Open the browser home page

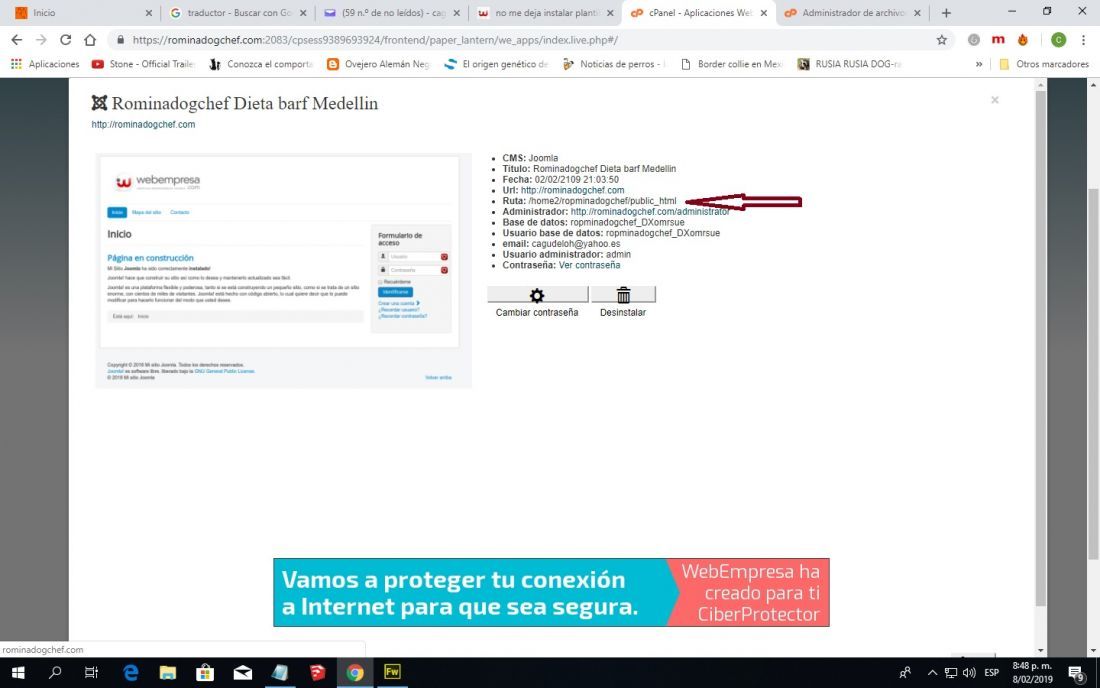click(x=90, y=40)
